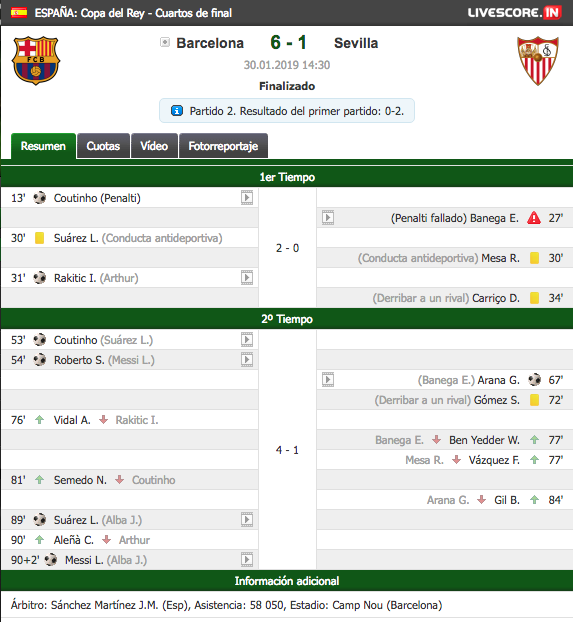
Task: Watch video of Messi's 90+2' goal
Action: (x=247, y=560)
